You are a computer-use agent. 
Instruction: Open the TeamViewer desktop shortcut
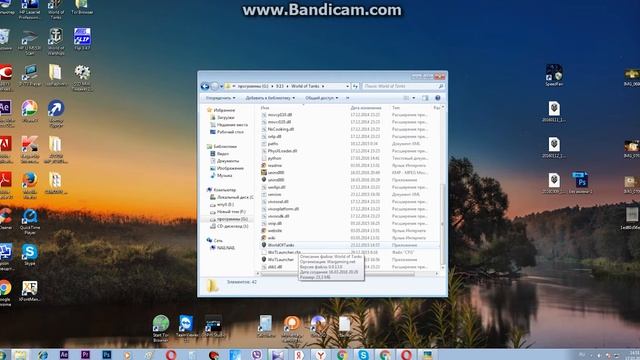click(x=187, y=327)
